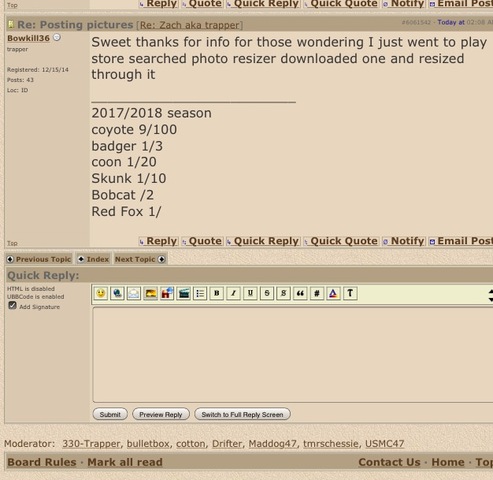The height and width of the screenshot is (480, 493).
Task: Insert email address using envelope icon
Action: [134, 293]
